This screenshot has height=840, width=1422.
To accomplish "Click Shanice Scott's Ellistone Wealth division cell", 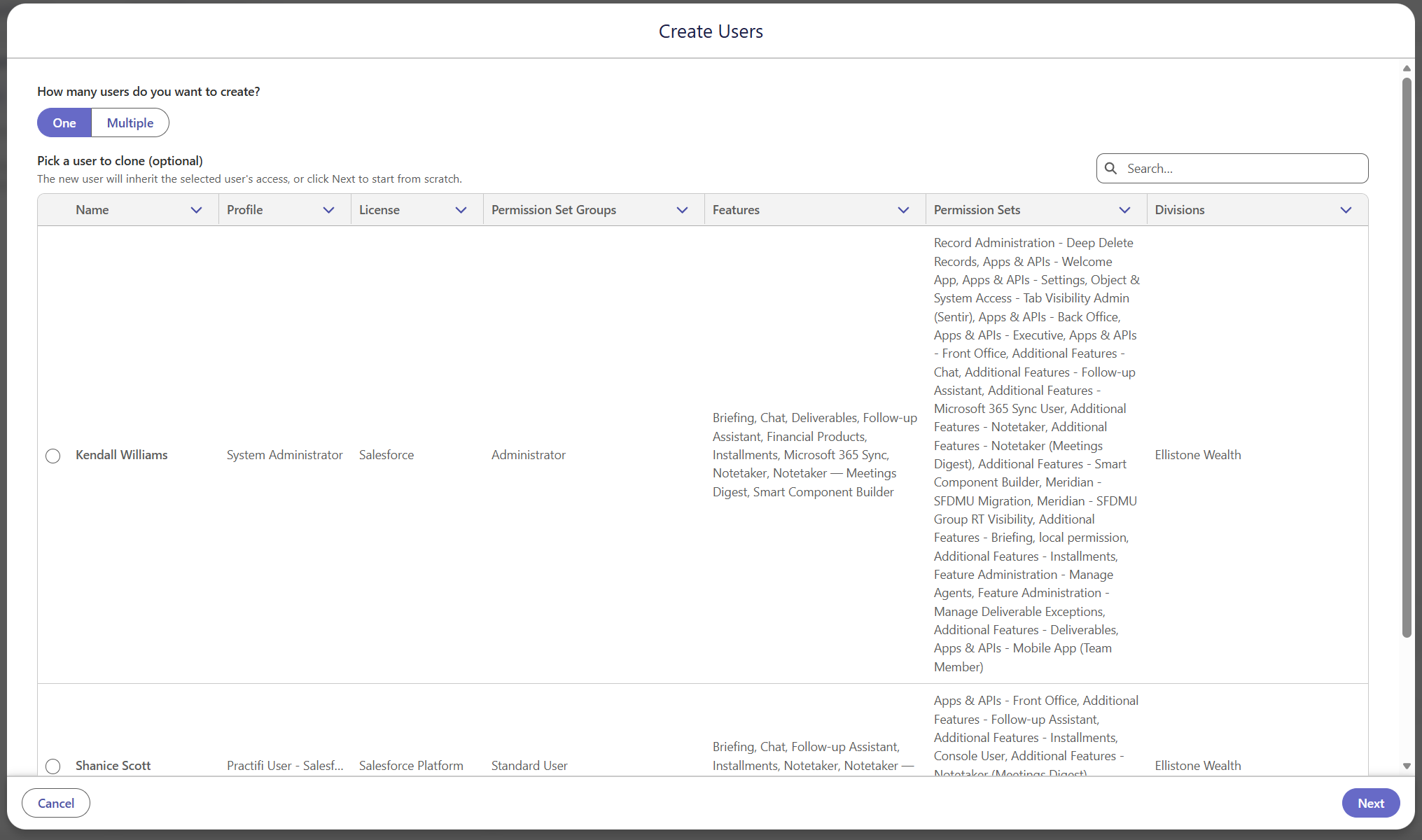I will (1198, 766).
